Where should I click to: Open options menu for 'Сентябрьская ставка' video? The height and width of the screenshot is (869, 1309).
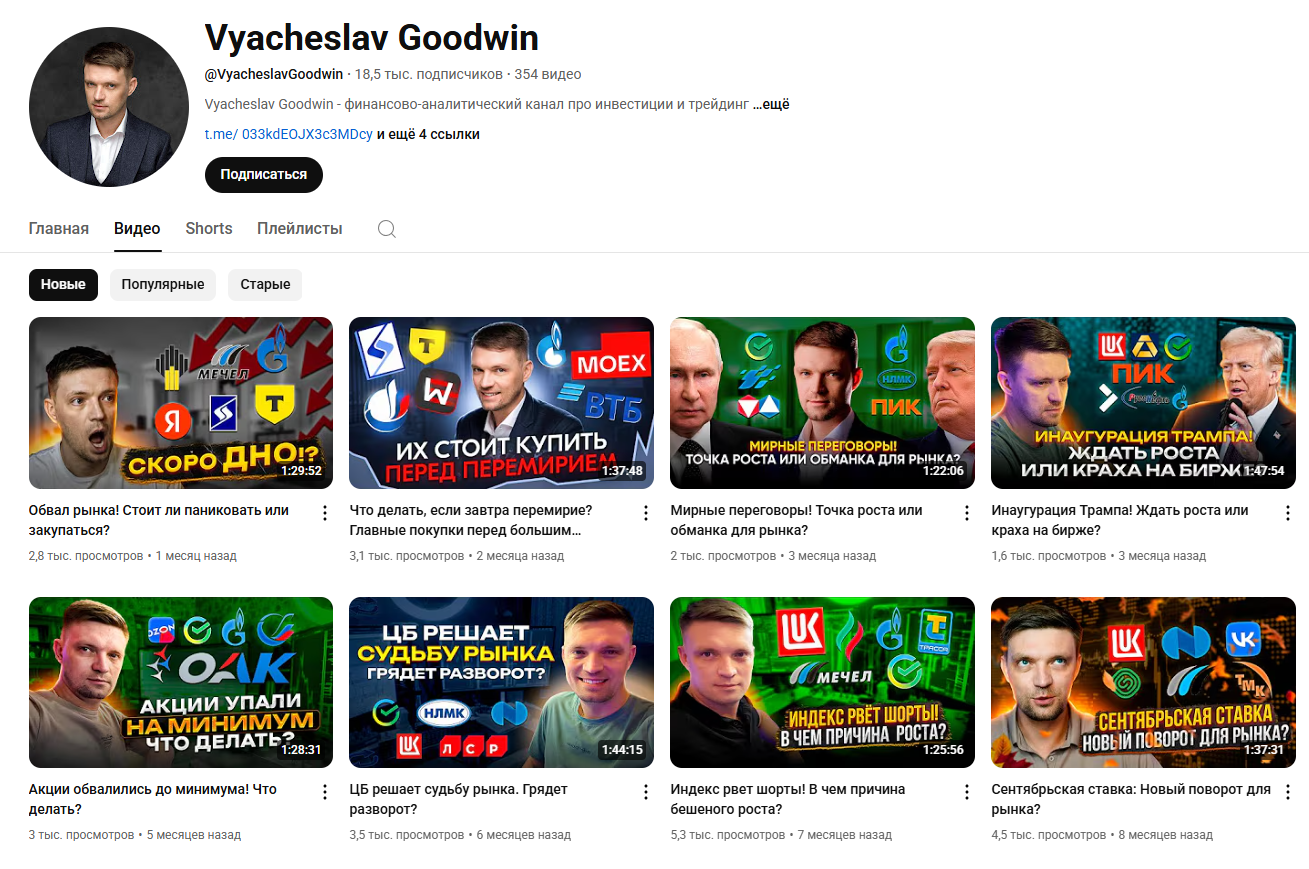1288,792
